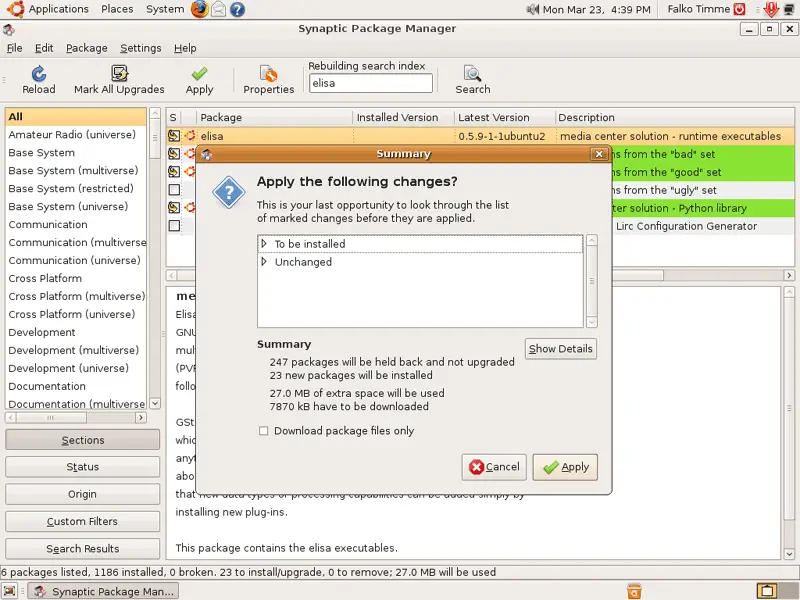800x600 pixels.
Task: Open the File menu
Action: tap(14, 48)
